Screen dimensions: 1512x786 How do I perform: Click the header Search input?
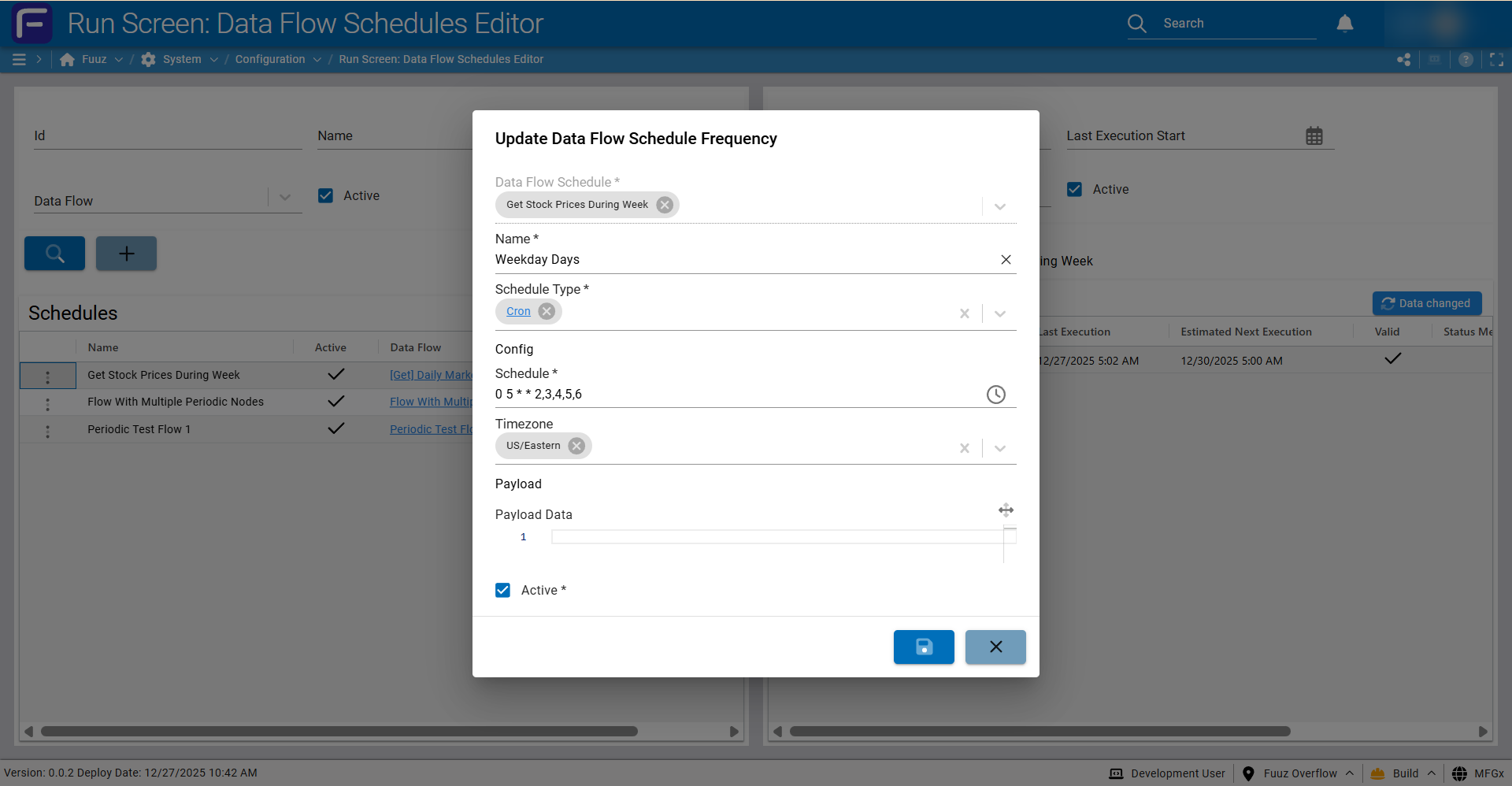click(1238, 24)
